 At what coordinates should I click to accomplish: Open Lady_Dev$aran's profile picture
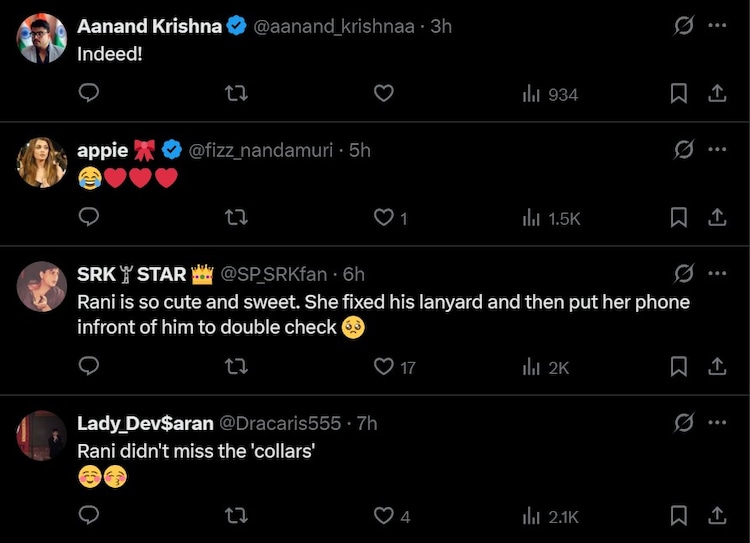click(x=41, y=435)
